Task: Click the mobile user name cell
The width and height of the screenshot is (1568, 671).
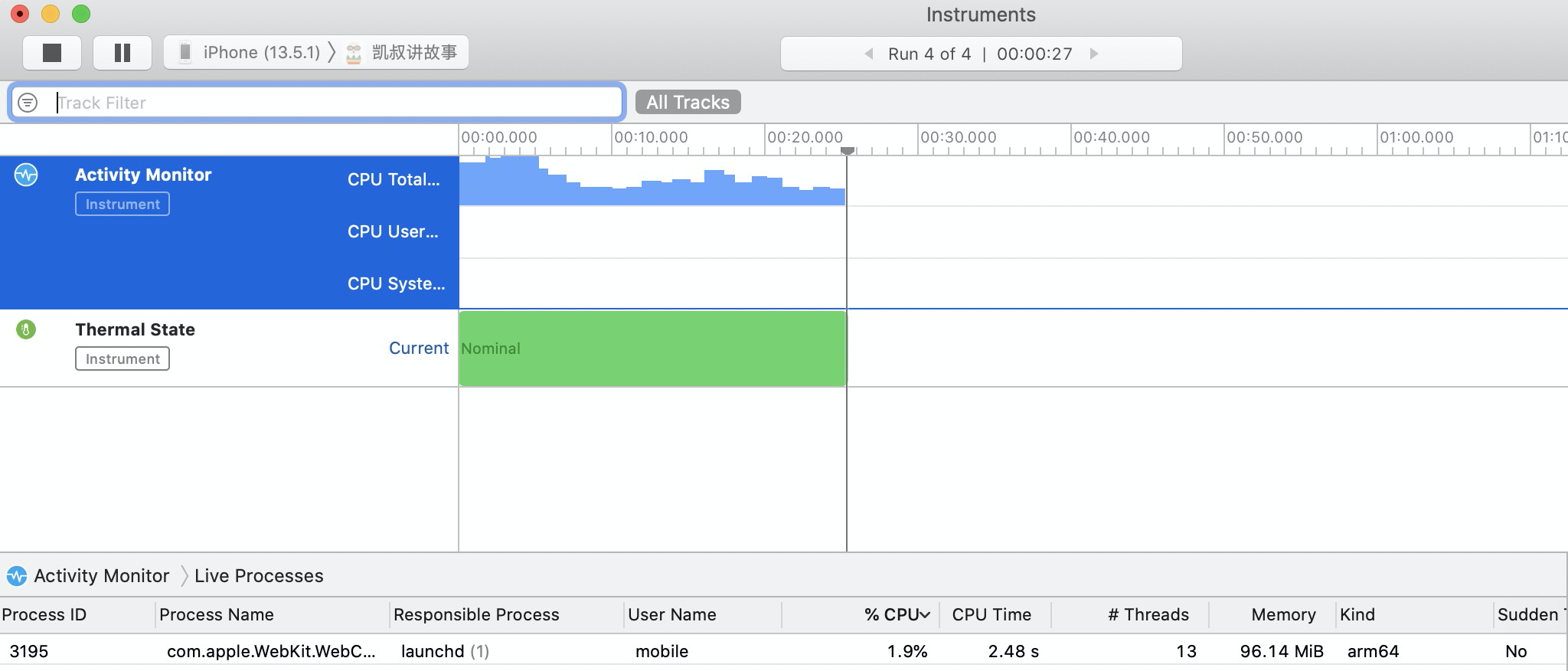Action: coord(661,651)
